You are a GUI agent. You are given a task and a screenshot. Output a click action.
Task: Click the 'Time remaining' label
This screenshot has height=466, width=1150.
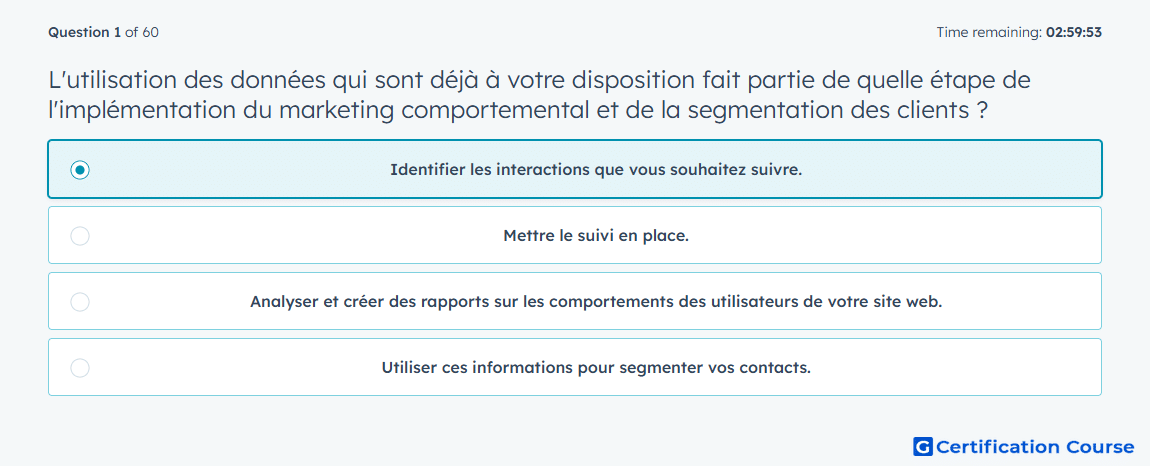[990, 32]
